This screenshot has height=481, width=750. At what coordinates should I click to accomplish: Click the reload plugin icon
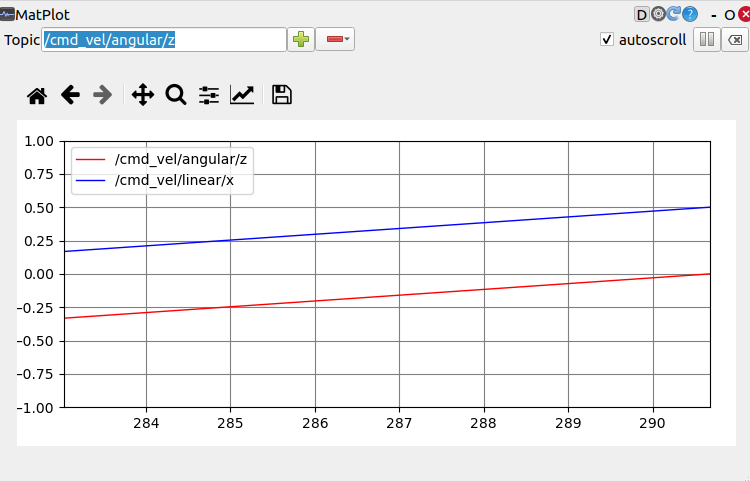(674, 15)
